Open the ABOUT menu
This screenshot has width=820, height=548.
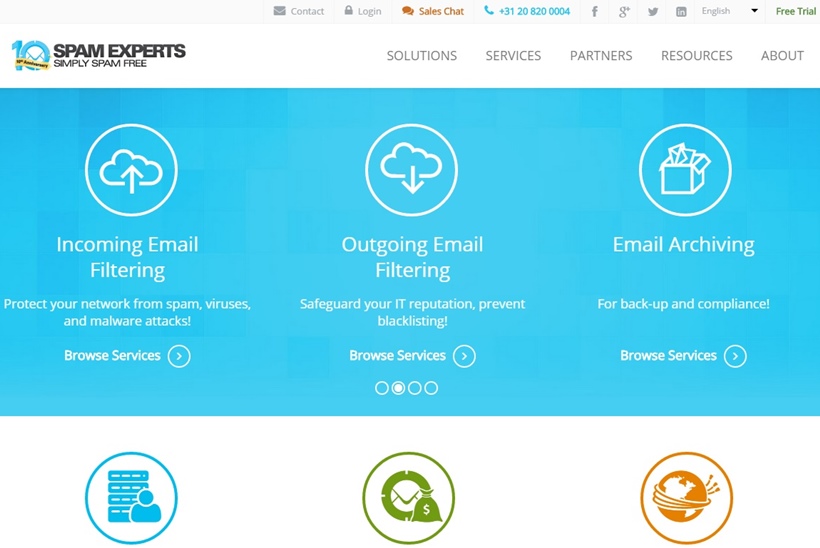point(782,55)
